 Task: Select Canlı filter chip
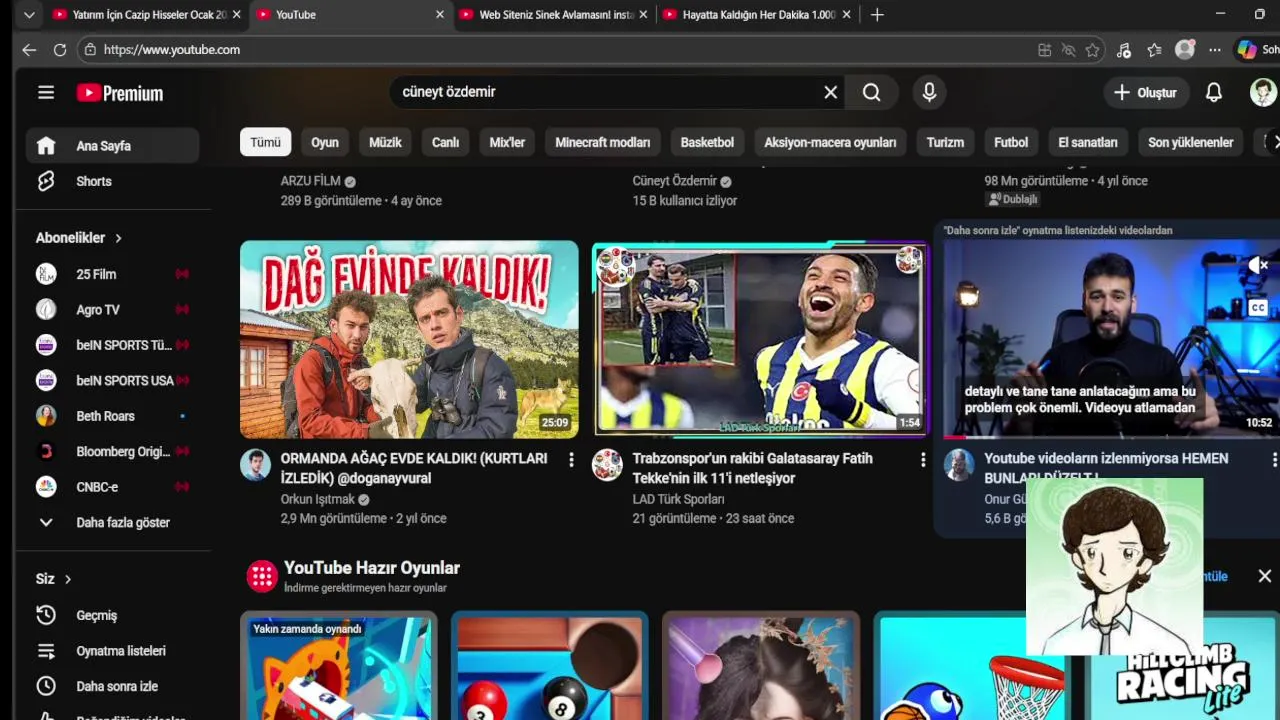445,142
